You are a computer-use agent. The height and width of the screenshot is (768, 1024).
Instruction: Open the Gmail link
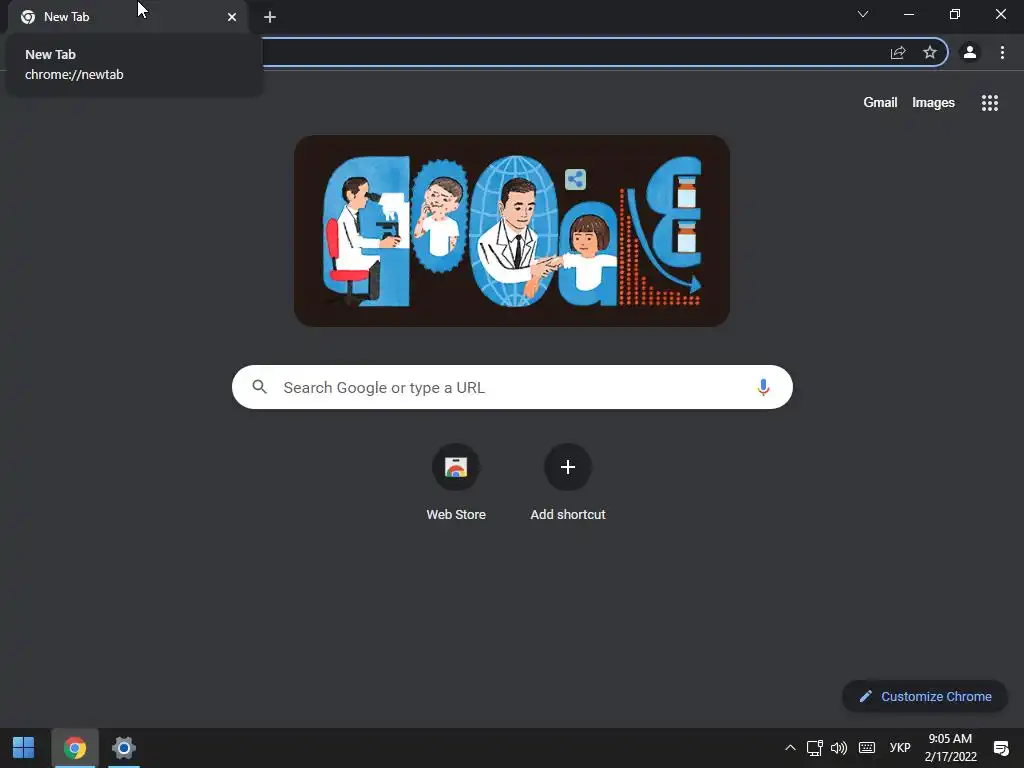880,103
